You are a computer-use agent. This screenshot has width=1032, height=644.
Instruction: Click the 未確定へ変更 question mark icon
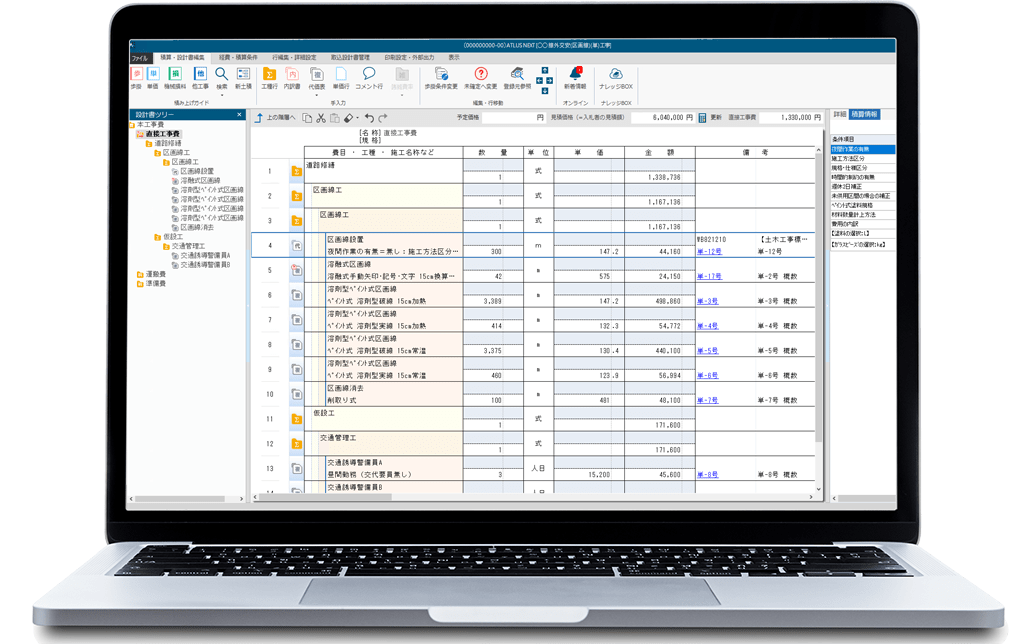tap(481, 74)
